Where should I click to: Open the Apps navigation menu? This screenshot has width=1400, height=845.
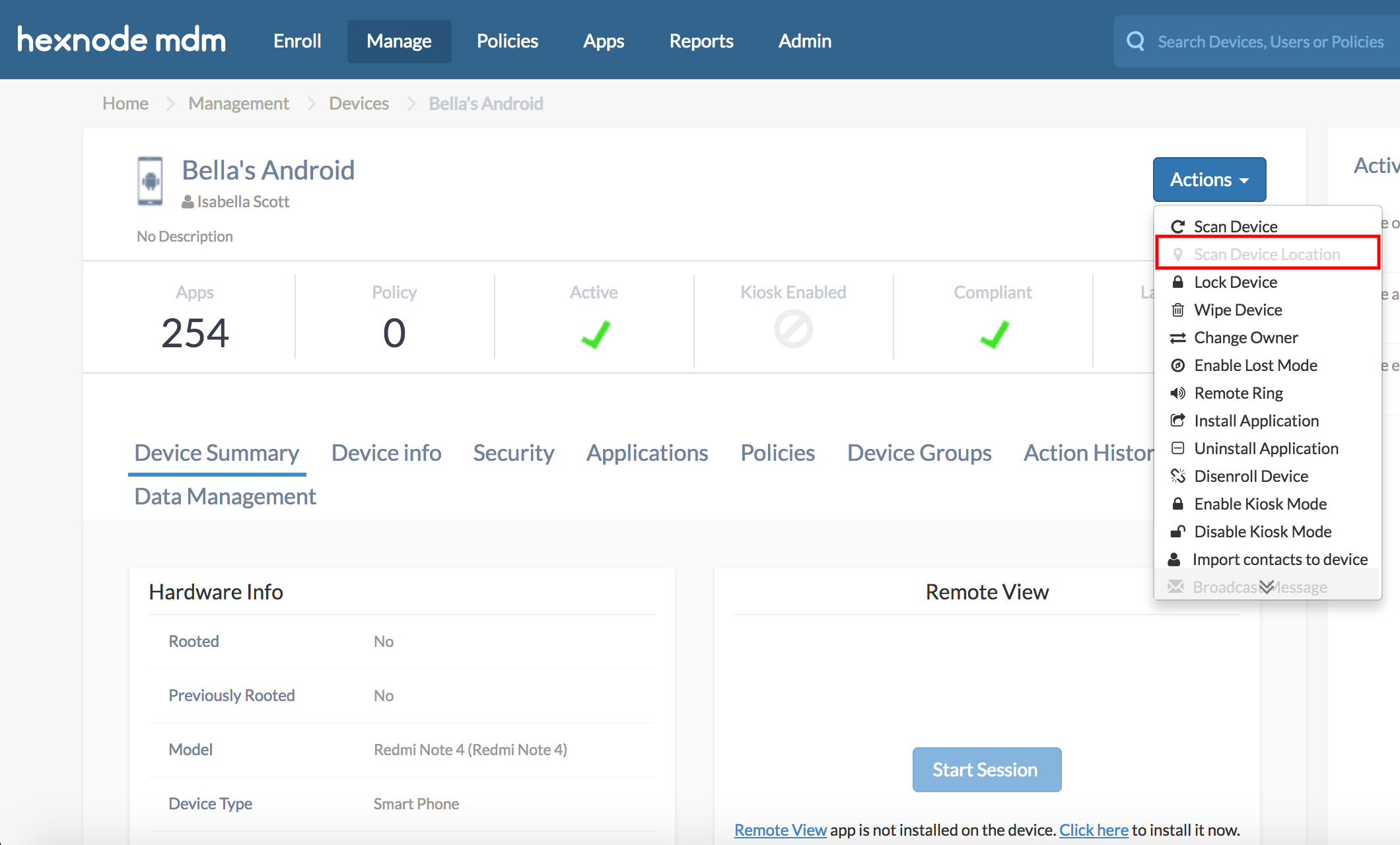[604, 41]
